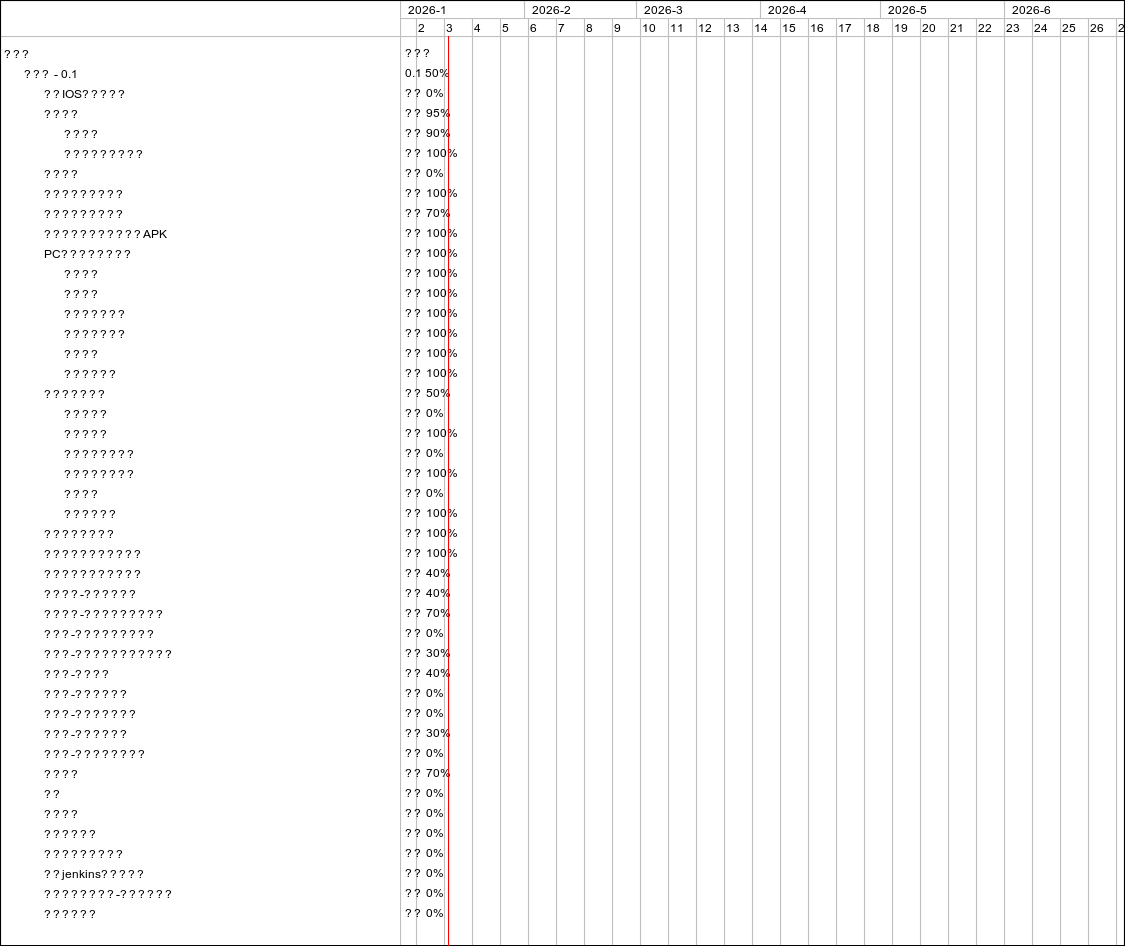Click the week 26 column header
This screenshot has height=946, width=1125.
click(x=1097, y=28)
